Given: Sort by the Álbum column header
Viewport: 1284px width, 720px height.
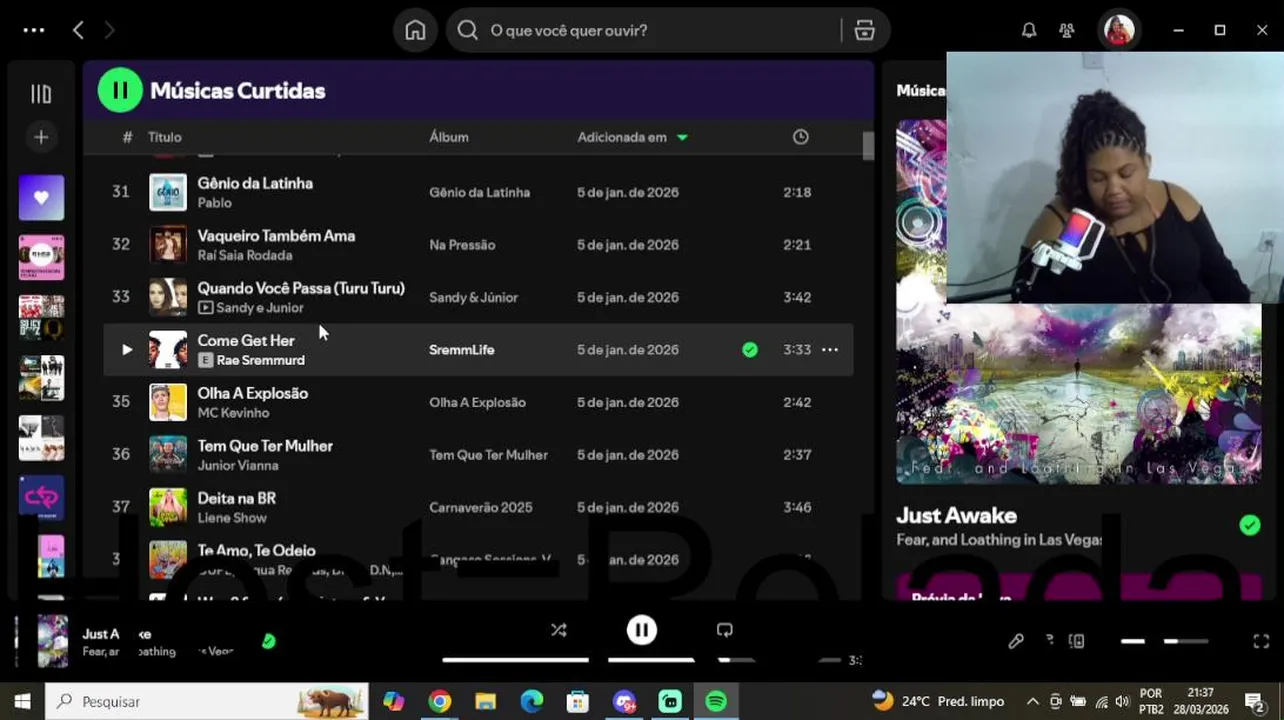Looking at the screenshot, I should [449, 137].
